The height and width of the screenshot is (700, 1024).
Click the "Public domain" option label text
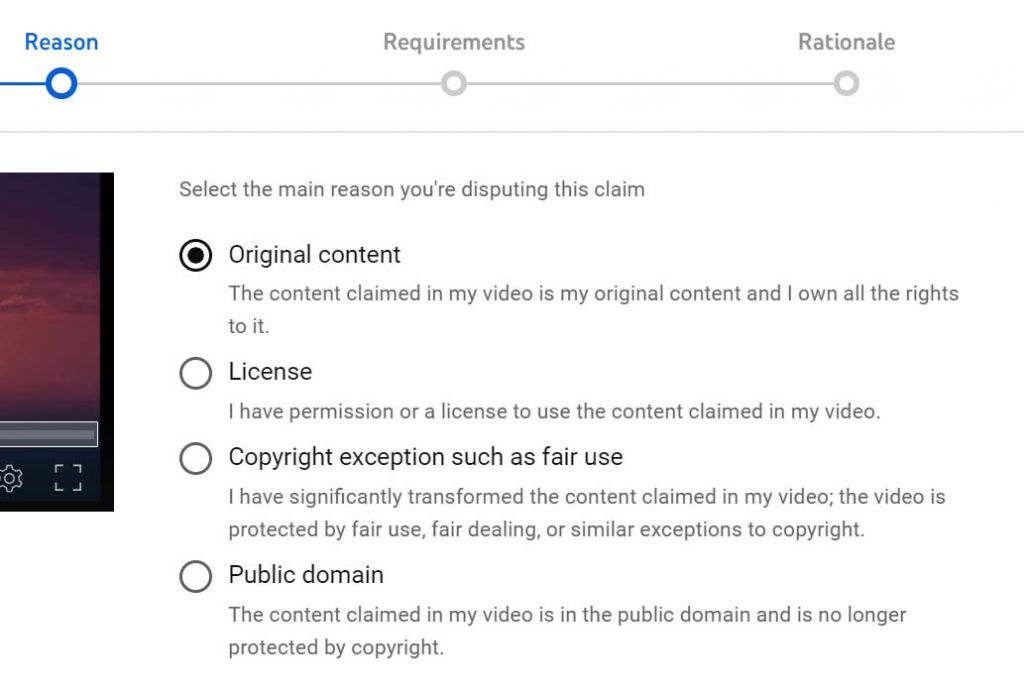click(306, 575)
